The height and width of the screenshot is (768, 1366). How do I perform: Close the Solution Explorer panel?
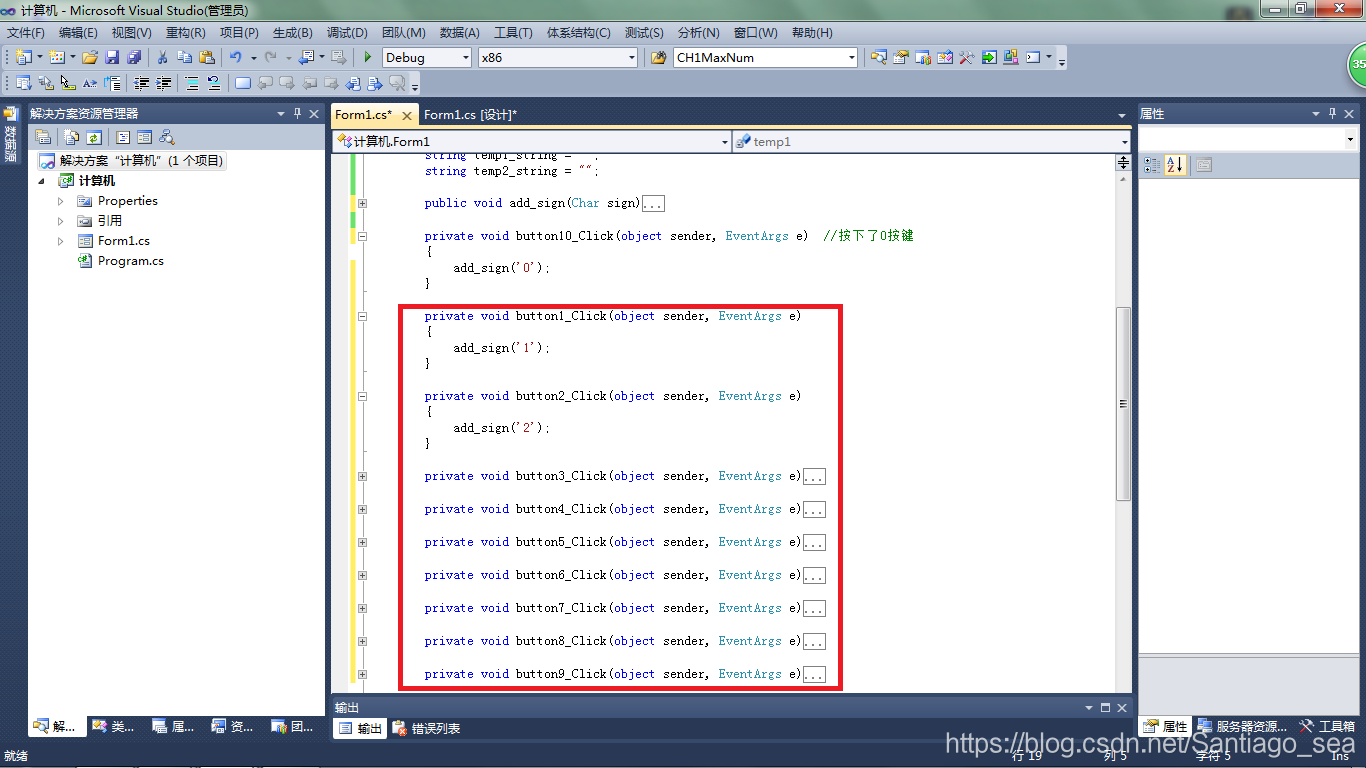(x=314, y=114)
